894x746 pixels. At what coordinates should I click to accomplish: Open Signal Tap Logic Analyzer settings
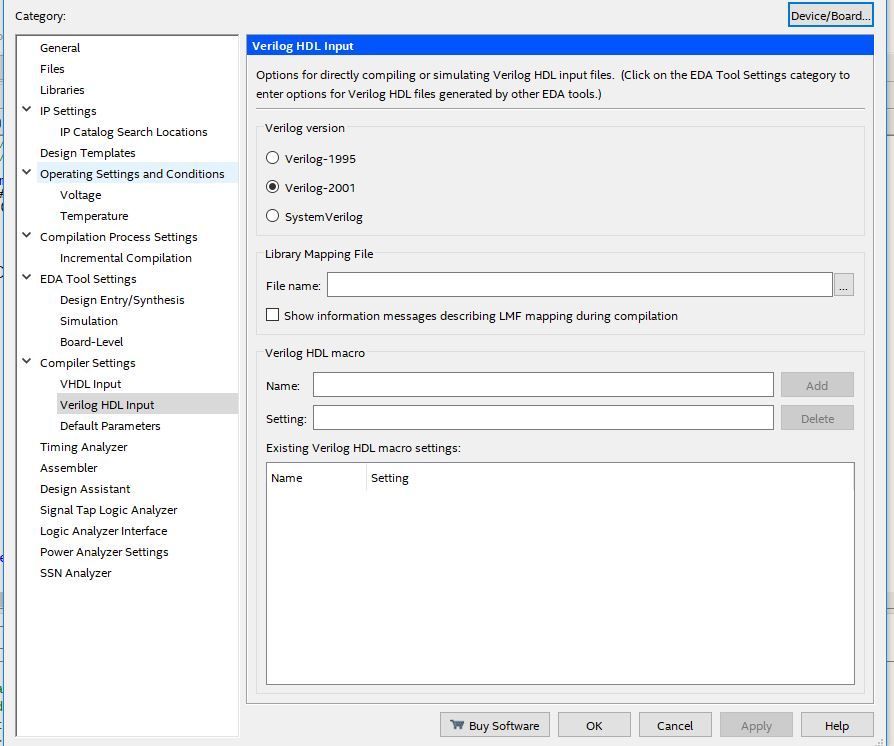[x=108, y=510]
